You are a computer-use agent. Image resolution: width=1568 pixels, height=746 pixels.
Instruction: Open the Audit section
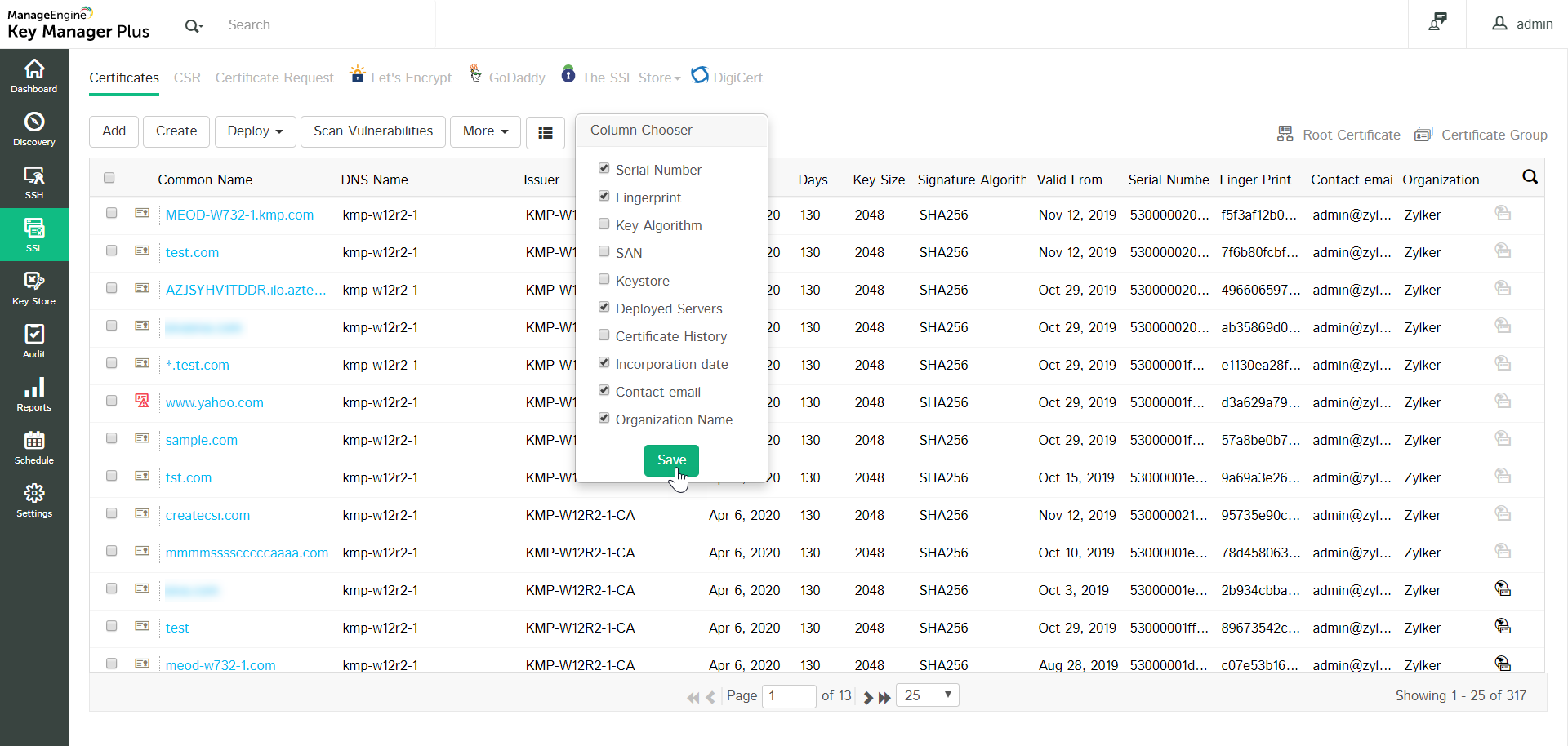34,341
